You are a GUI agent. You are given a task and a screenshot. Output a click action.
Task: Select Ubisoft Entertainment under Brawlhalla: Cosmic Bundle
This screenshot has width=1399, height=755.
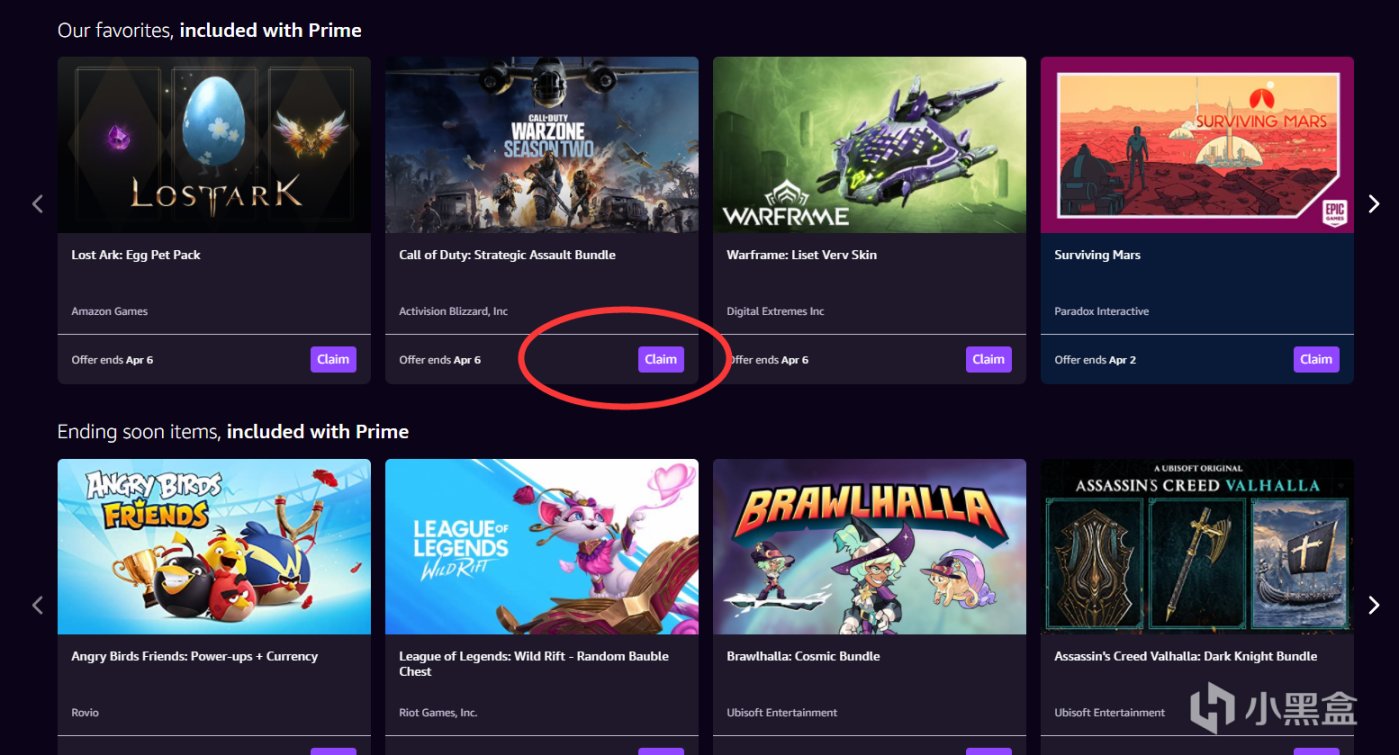coord(782,713)
